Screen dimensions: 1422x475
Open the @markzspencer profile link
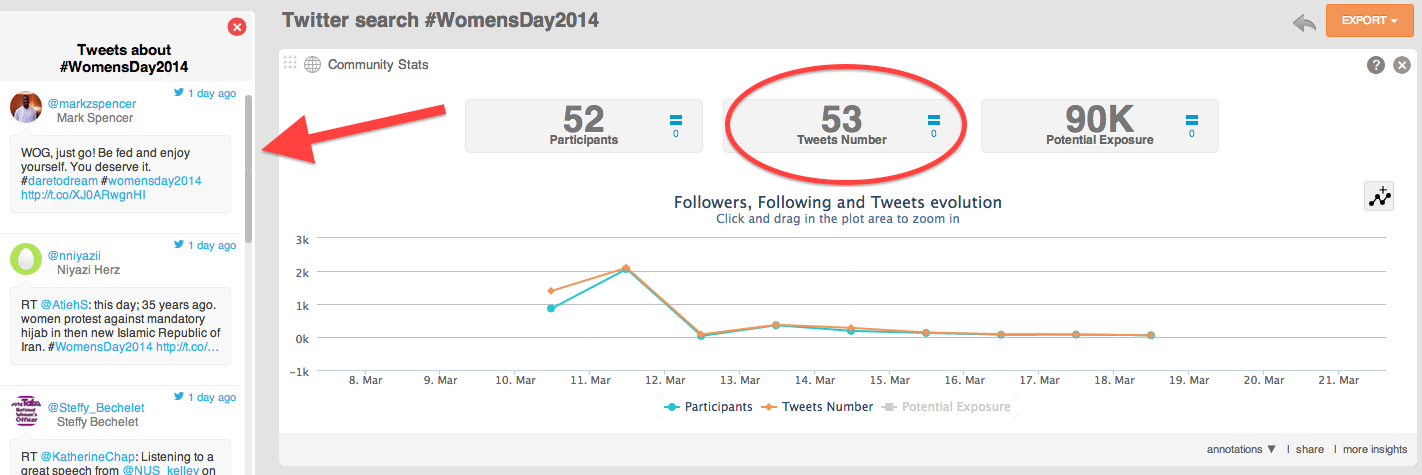[92, 103]
